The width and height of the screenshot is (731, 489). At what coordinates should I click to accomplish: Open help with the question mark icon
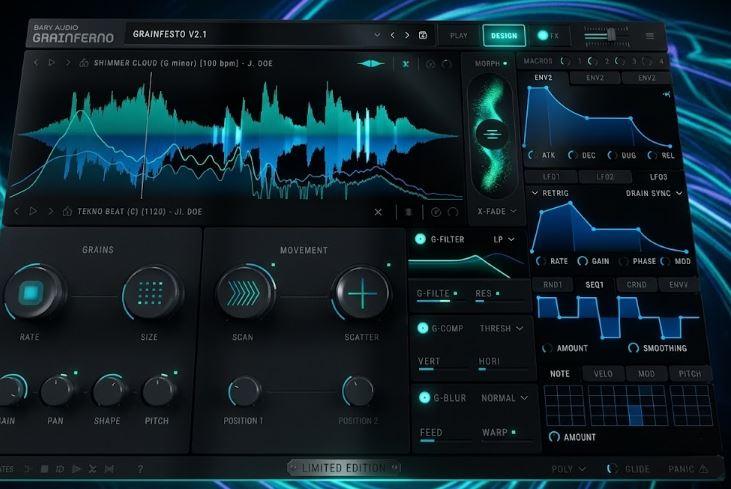(x=140, y=469)
